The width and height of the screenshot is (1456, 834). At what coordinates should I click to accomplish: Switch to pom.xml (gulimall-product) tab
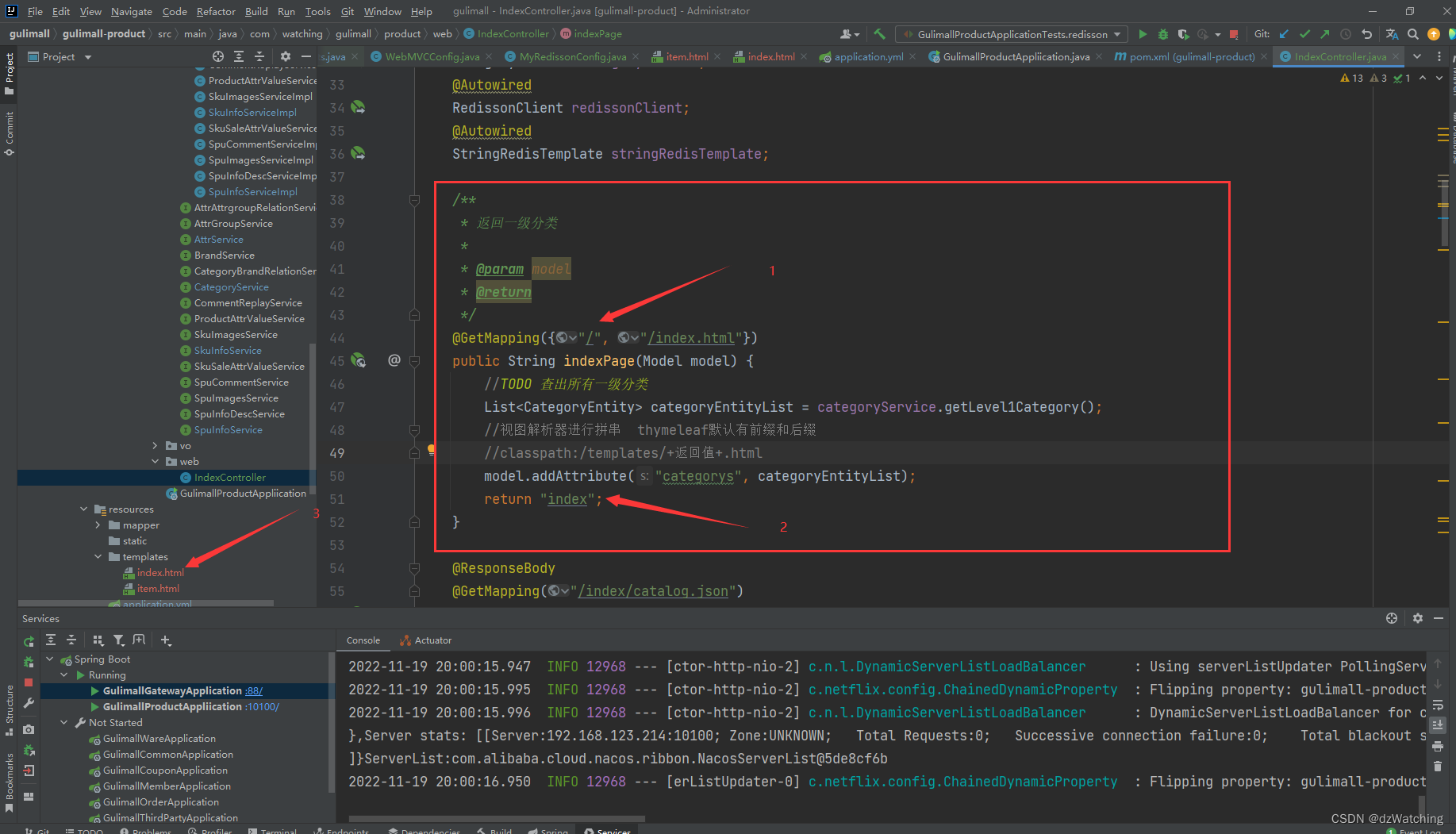[1192, 56]
